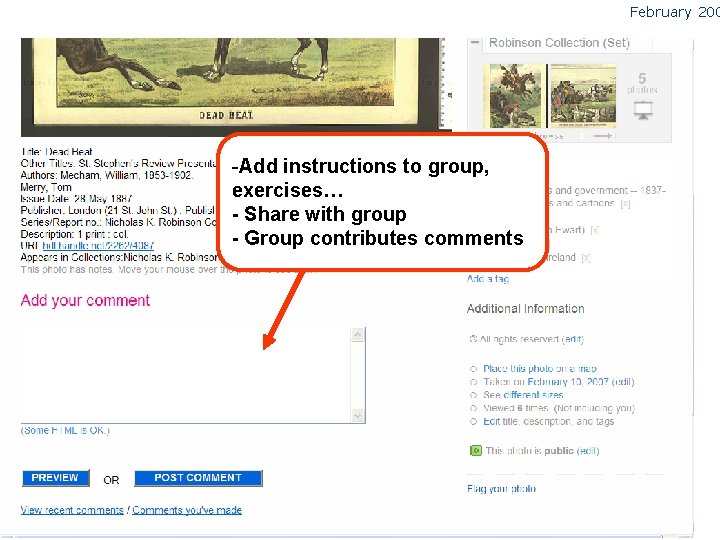This screenshot has width=720, height=540.
Task: Open the first Robinson Collection thumbnail
Action: point(515,96)
